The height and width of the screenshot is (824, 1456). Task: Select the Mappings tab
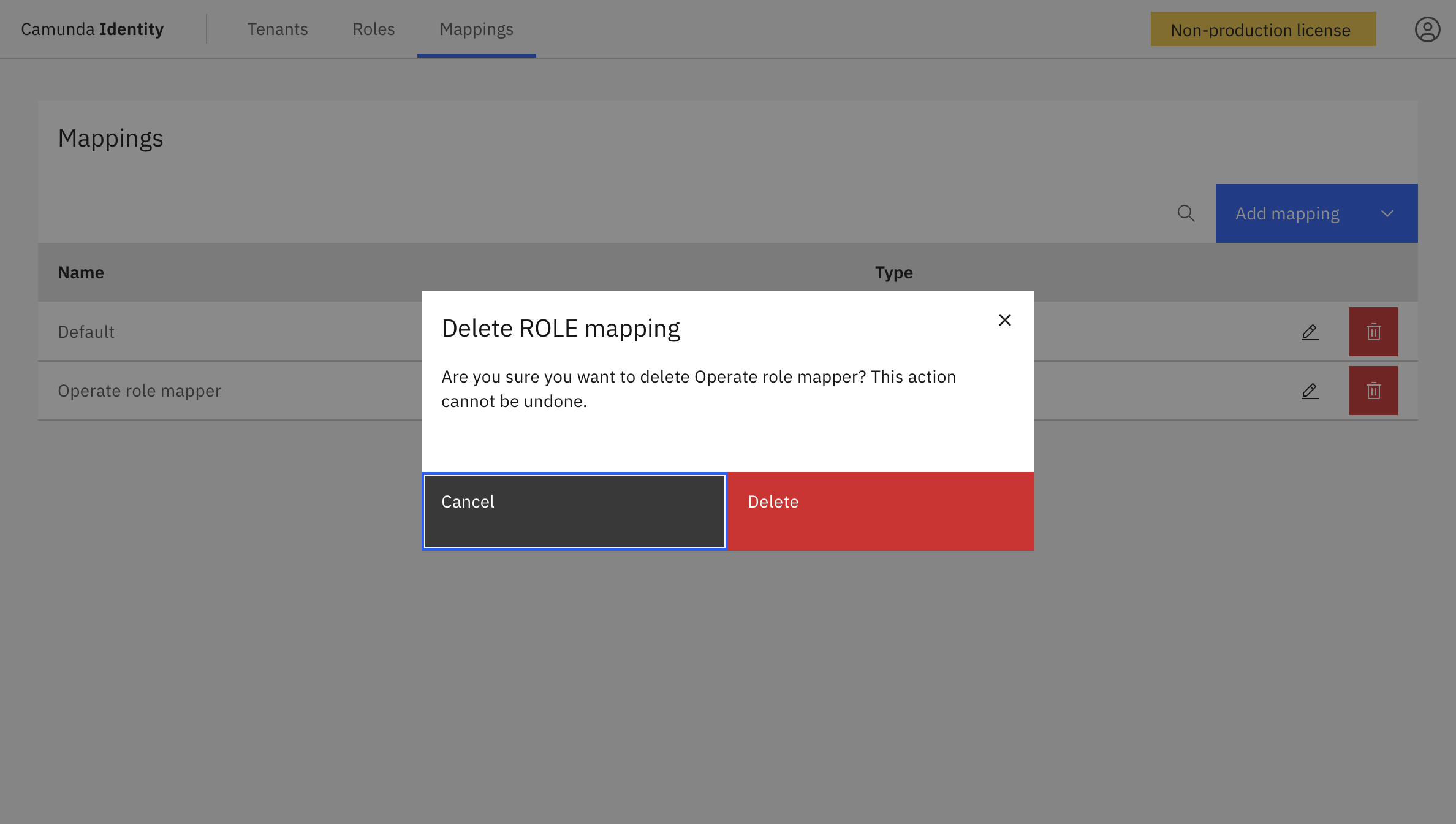[x=476, y=29]
